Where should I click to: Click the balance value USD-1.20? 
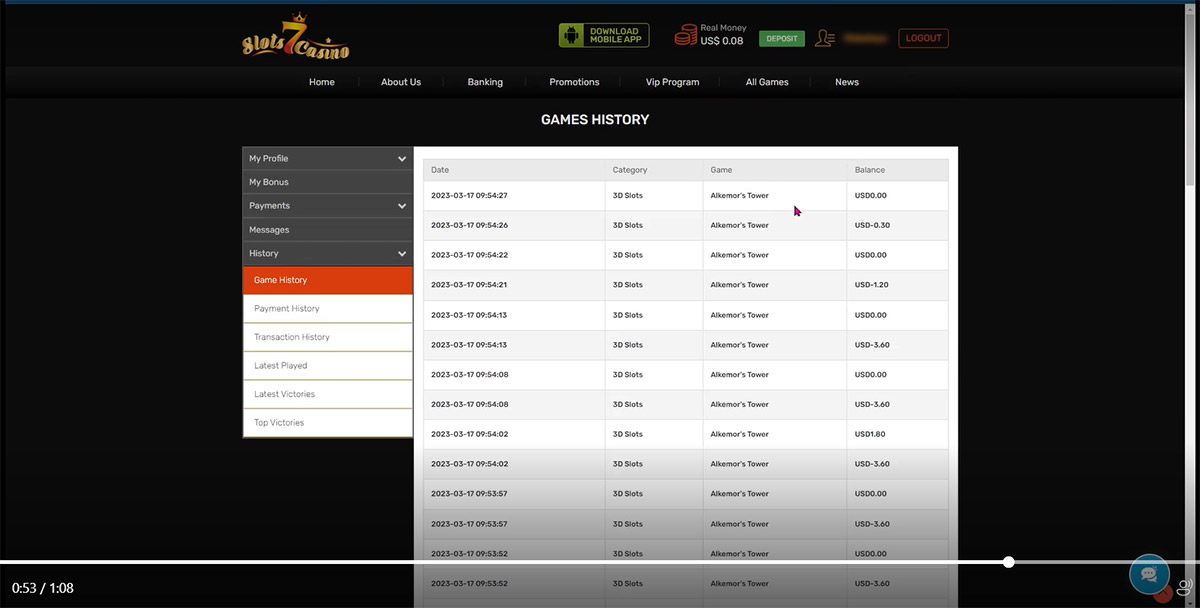point(872,285)
